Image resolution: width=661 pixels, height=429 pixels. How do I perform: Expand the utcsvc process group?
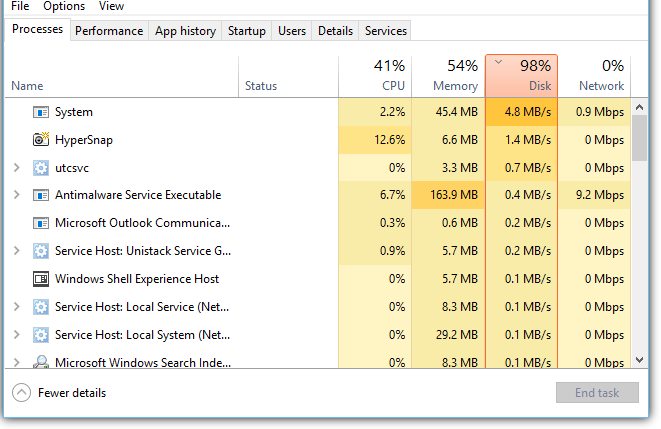(16, 168)
